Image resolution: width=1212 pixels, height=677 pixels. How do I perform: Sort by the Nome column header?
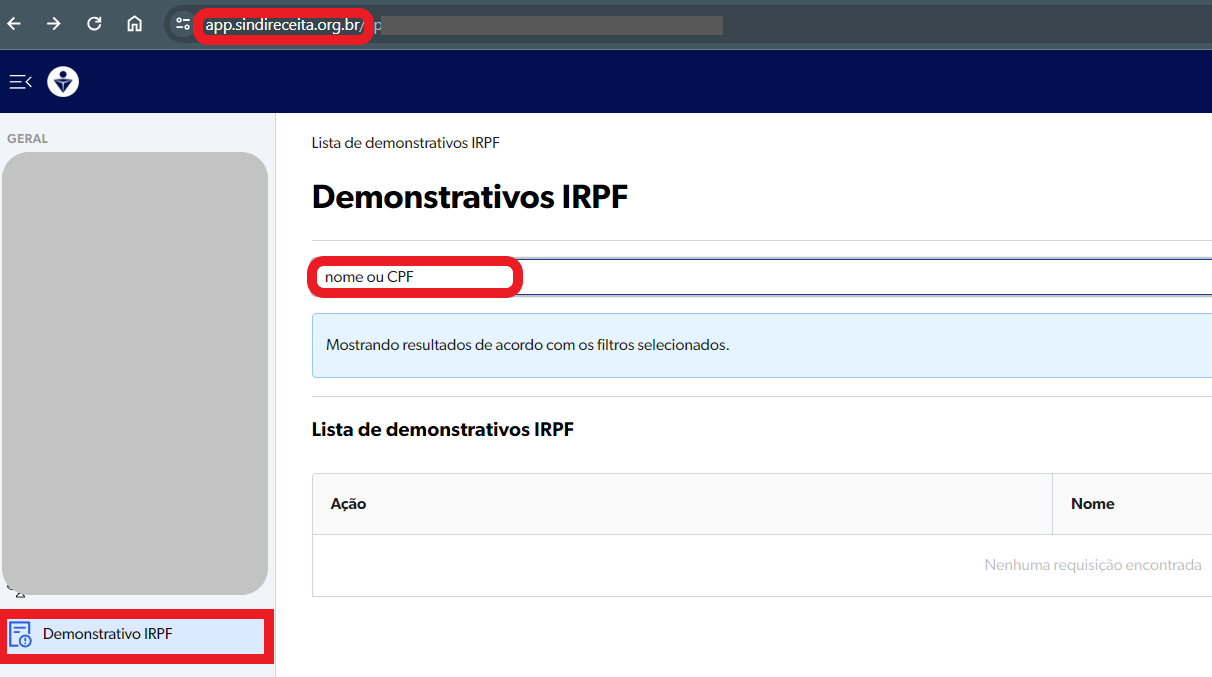(1092, 504)
